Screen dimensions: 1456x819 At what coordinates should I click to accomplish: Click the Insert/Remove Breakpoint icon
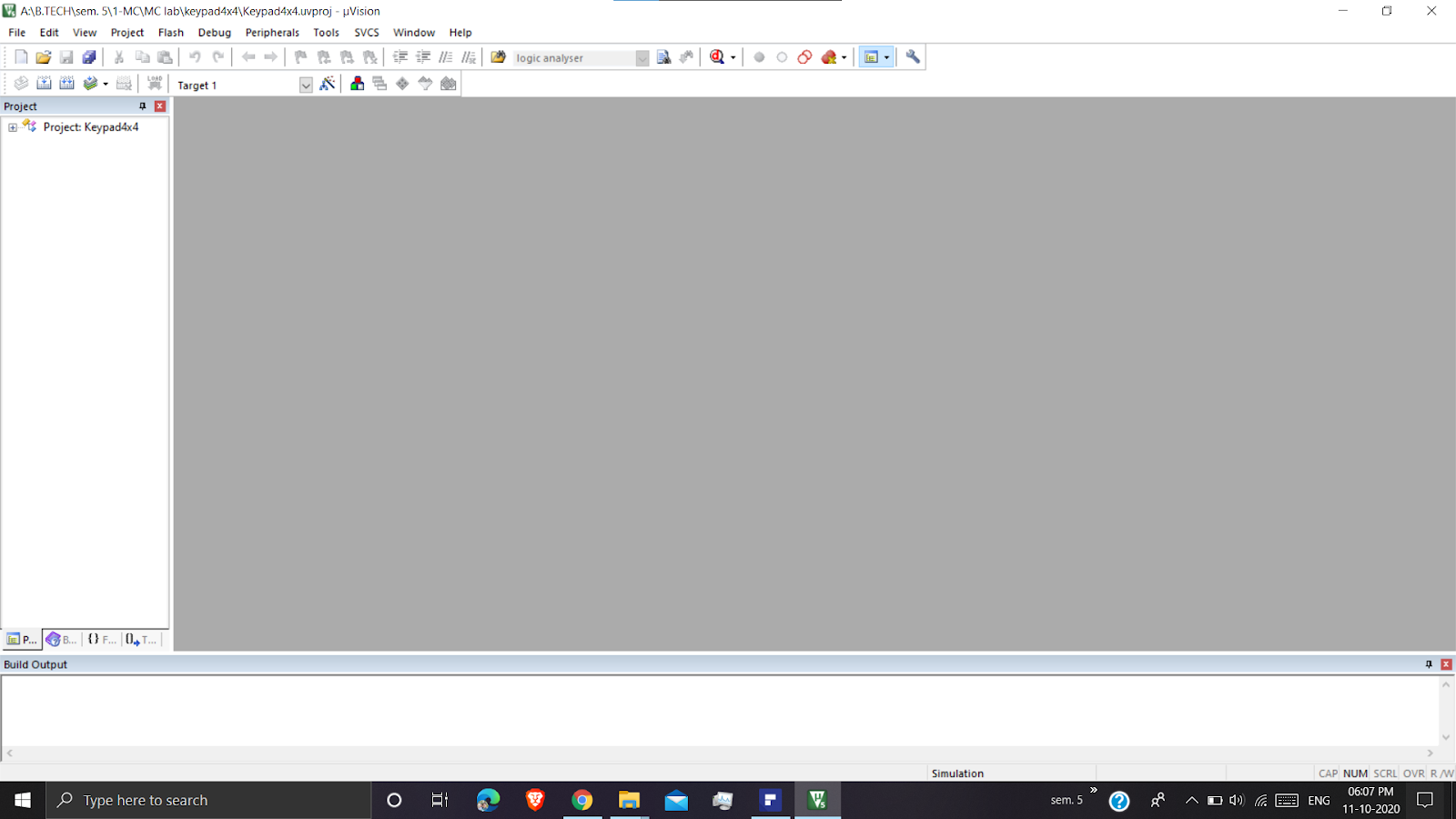point(759,57)
